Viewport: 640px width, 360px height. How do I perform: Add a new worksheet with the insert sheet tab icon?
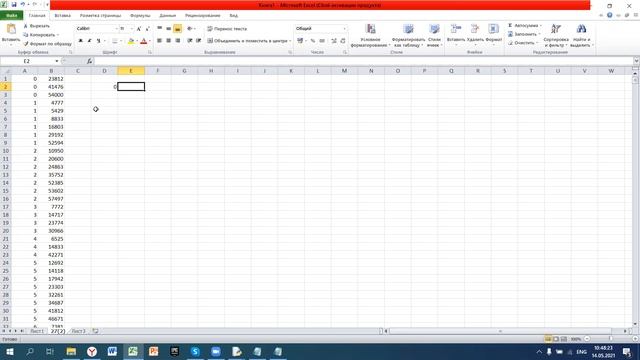(95, 331)
